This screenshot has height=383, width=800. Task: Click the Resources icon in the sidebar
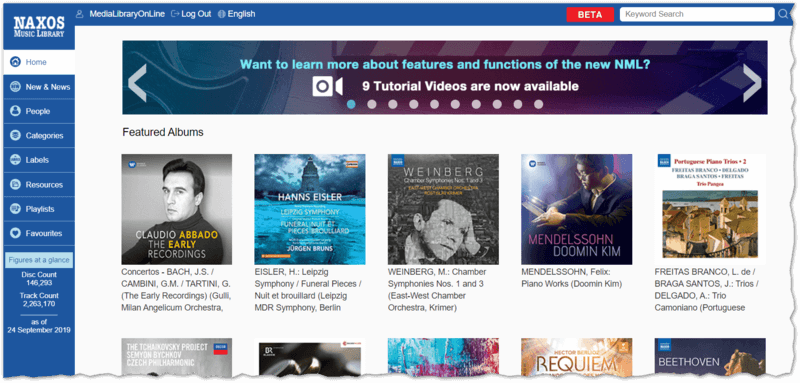pyautogui.click(x=16, y=184)
